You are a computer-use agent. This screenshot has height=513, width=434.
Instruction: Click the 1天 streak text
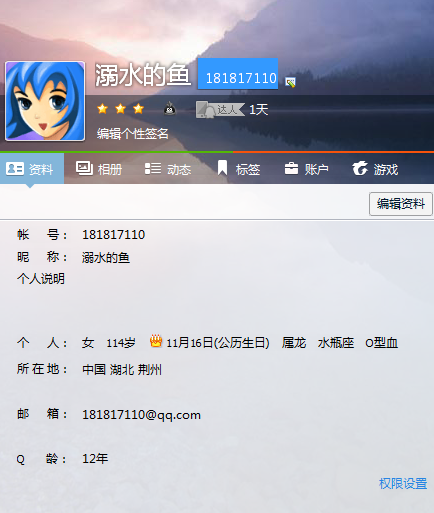(x=259, y=109)
